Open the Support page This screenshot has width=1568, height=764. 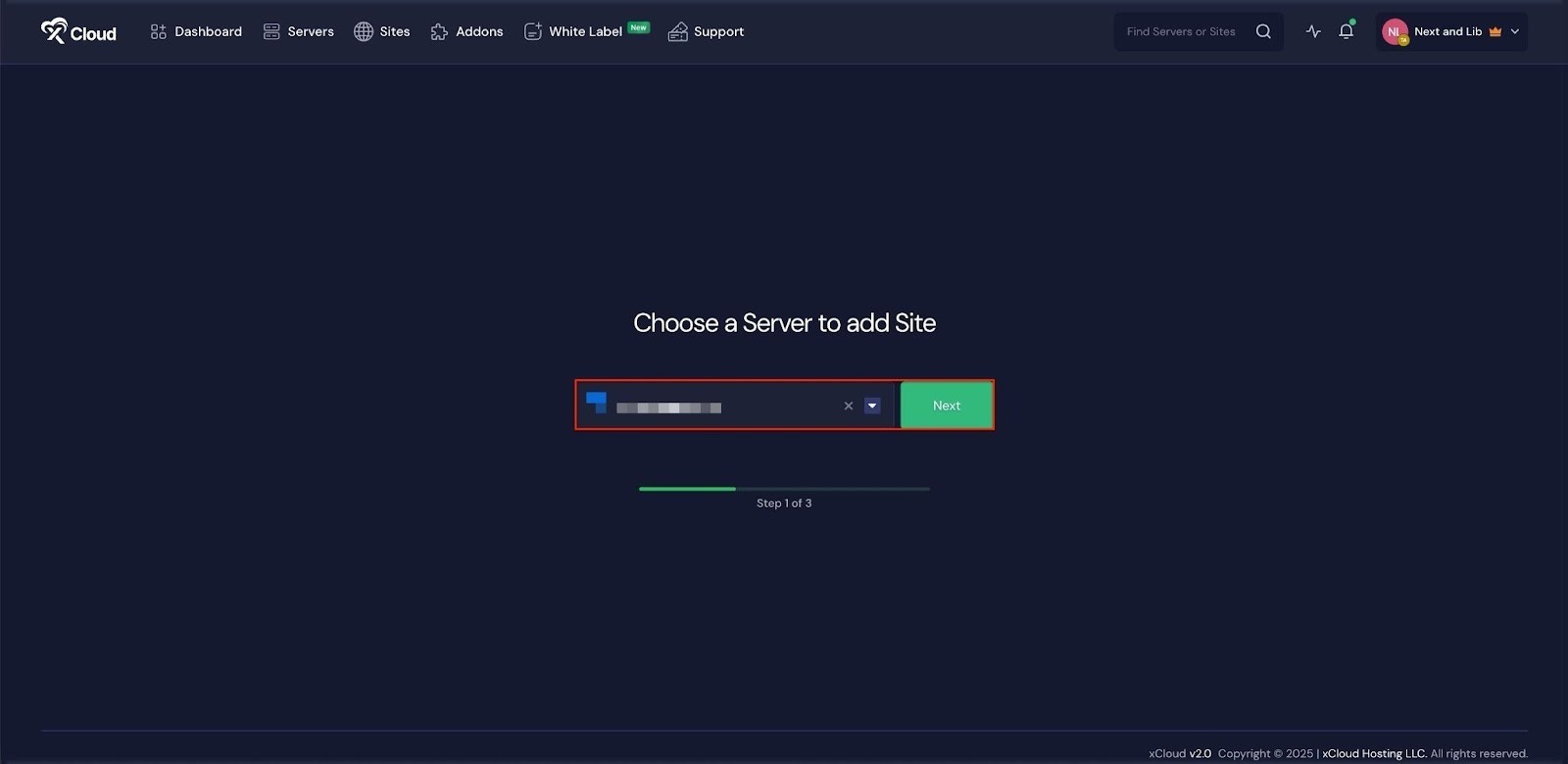tap(706, 31)
